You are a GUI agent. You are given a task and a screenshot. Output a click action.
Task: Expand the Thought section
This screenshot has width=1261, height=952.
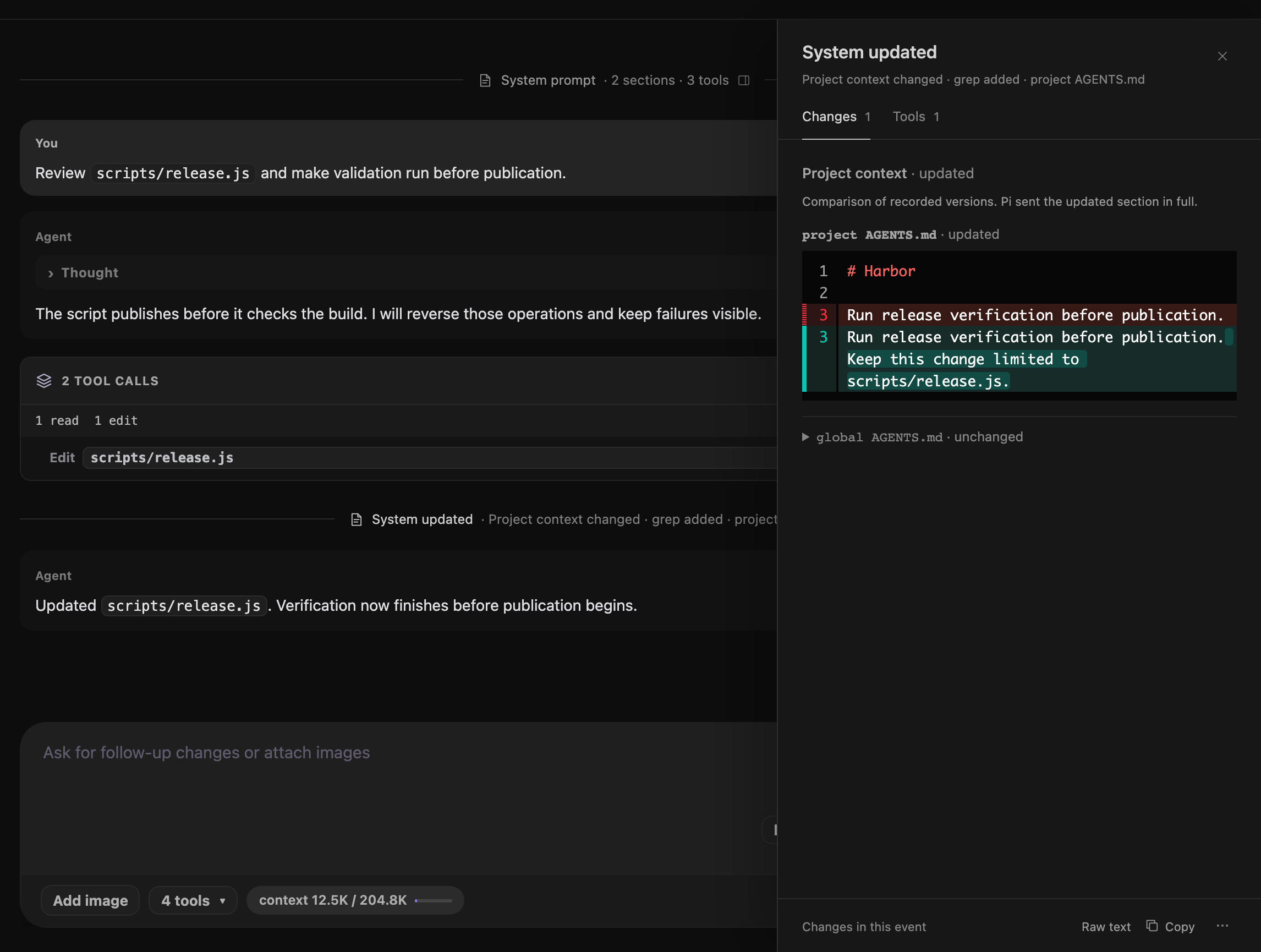click(83, 272)
